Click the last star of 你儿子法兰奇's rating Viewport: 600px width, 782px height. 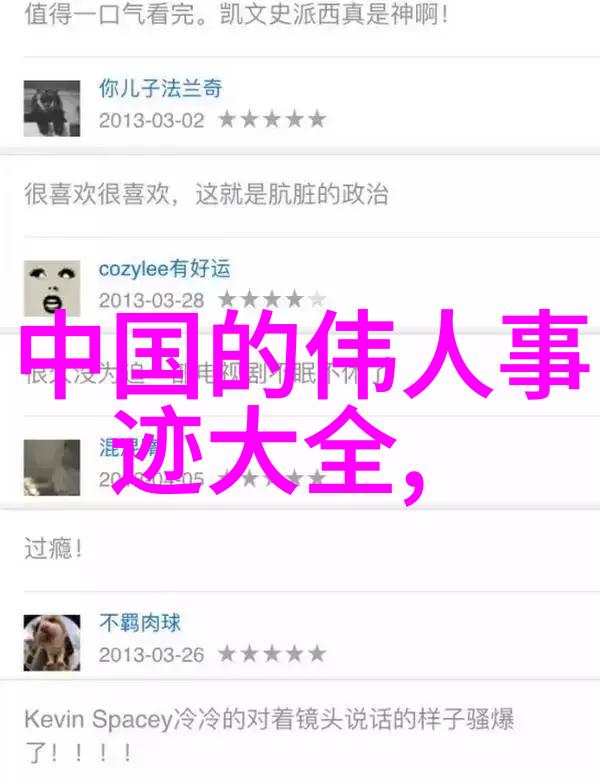click(x=317, y=120)
